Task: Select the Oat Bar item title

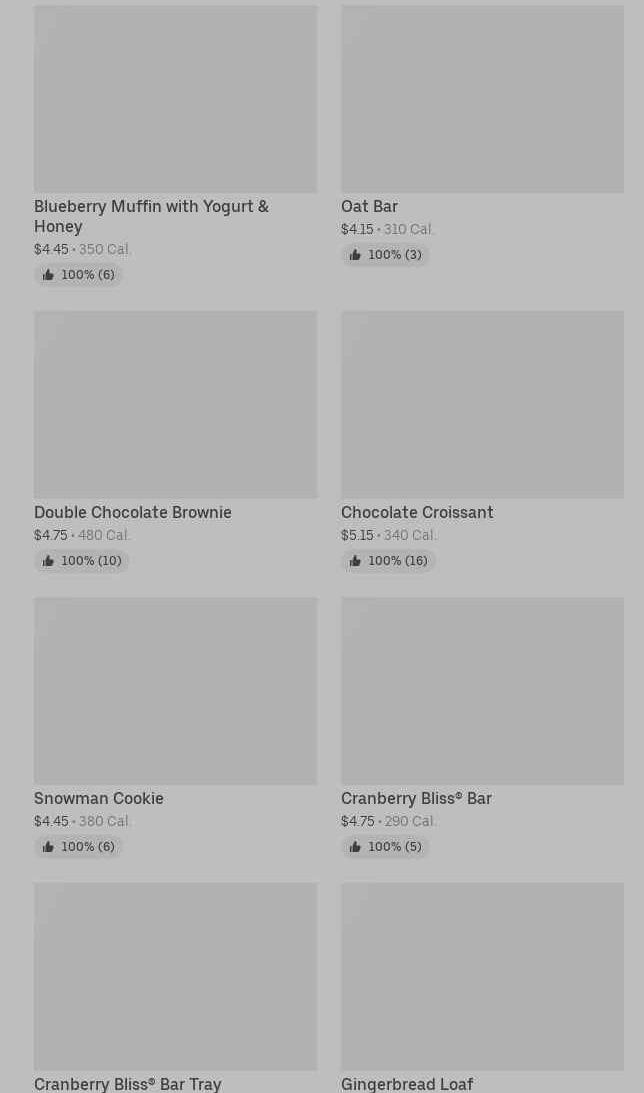Action: (369, 206)
